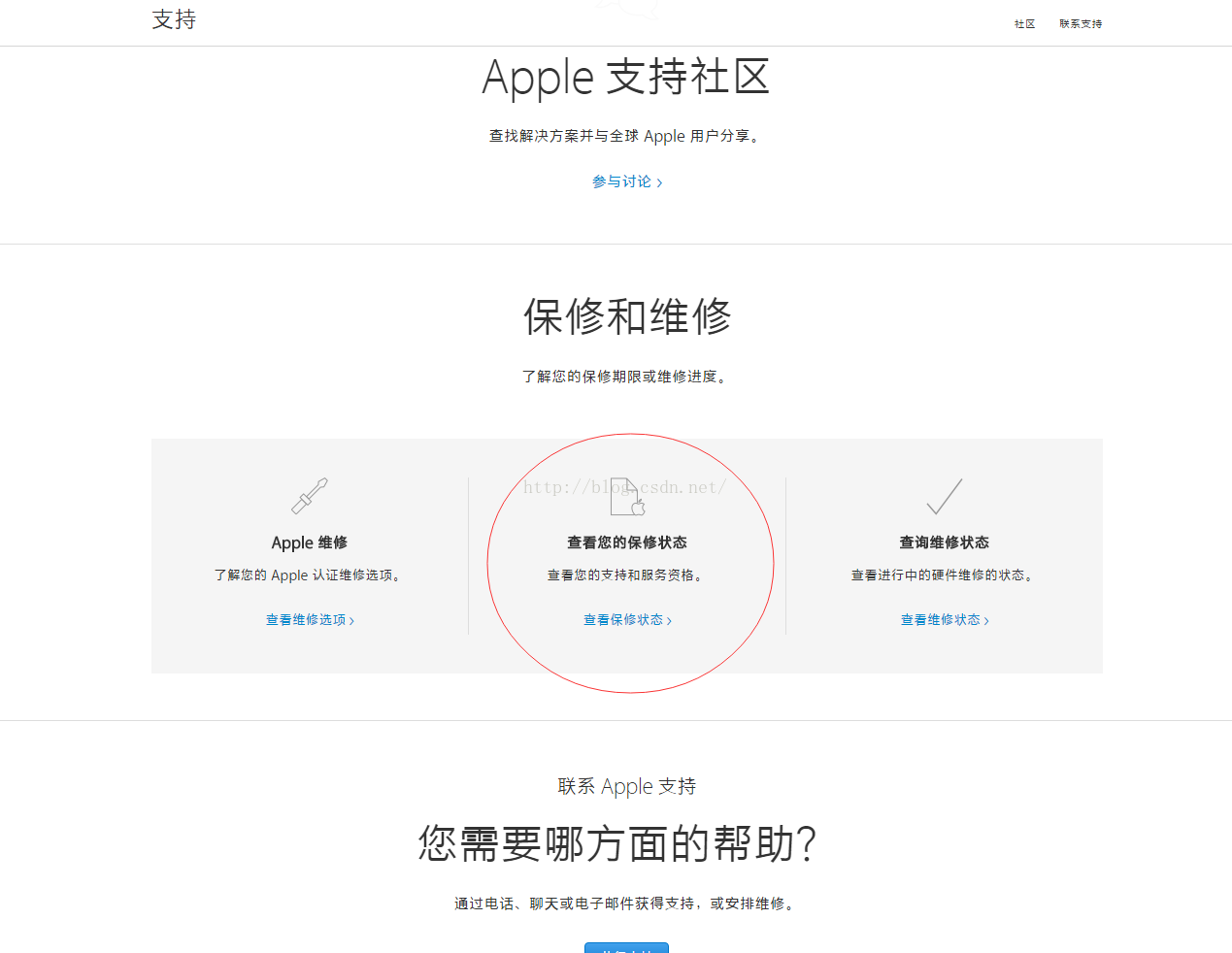Image resolution: width=1232 pixels, height=953 pixels.
Task: Click the 您需要哪方面的帮助? heading
Action: pos(617,843)
